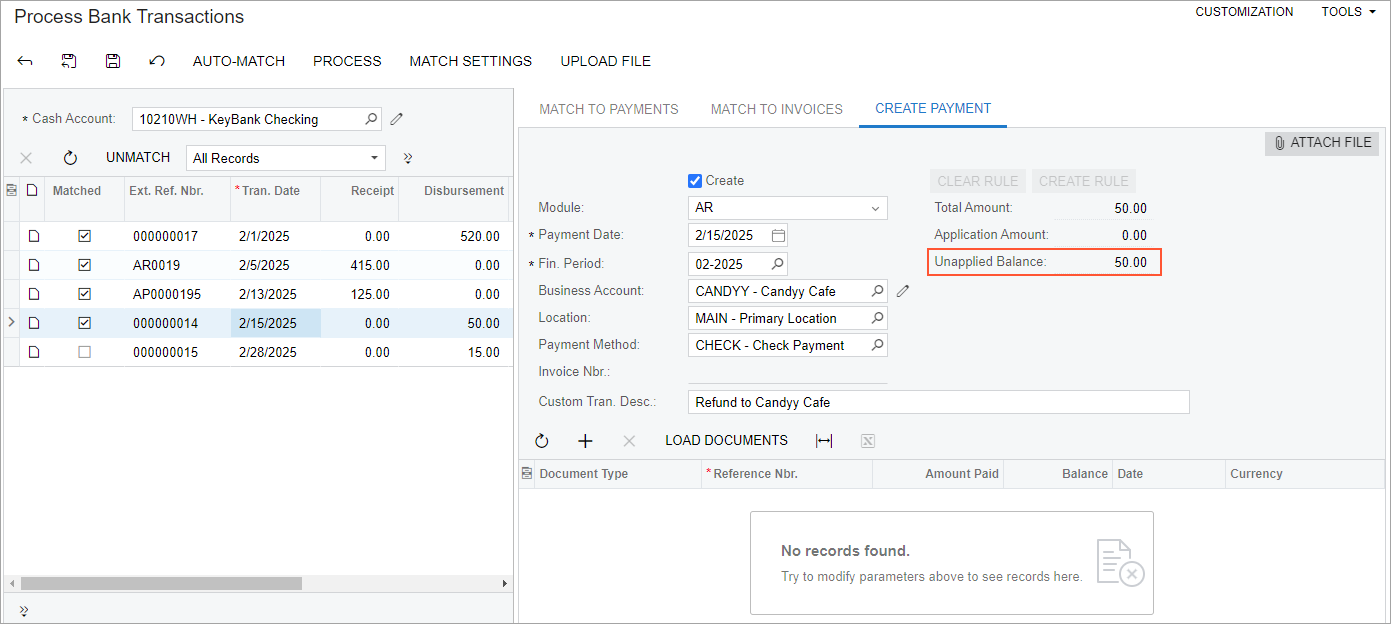The image size is (1391, 624).
Task: Click the Load Documents button
Action: (726, 441)
